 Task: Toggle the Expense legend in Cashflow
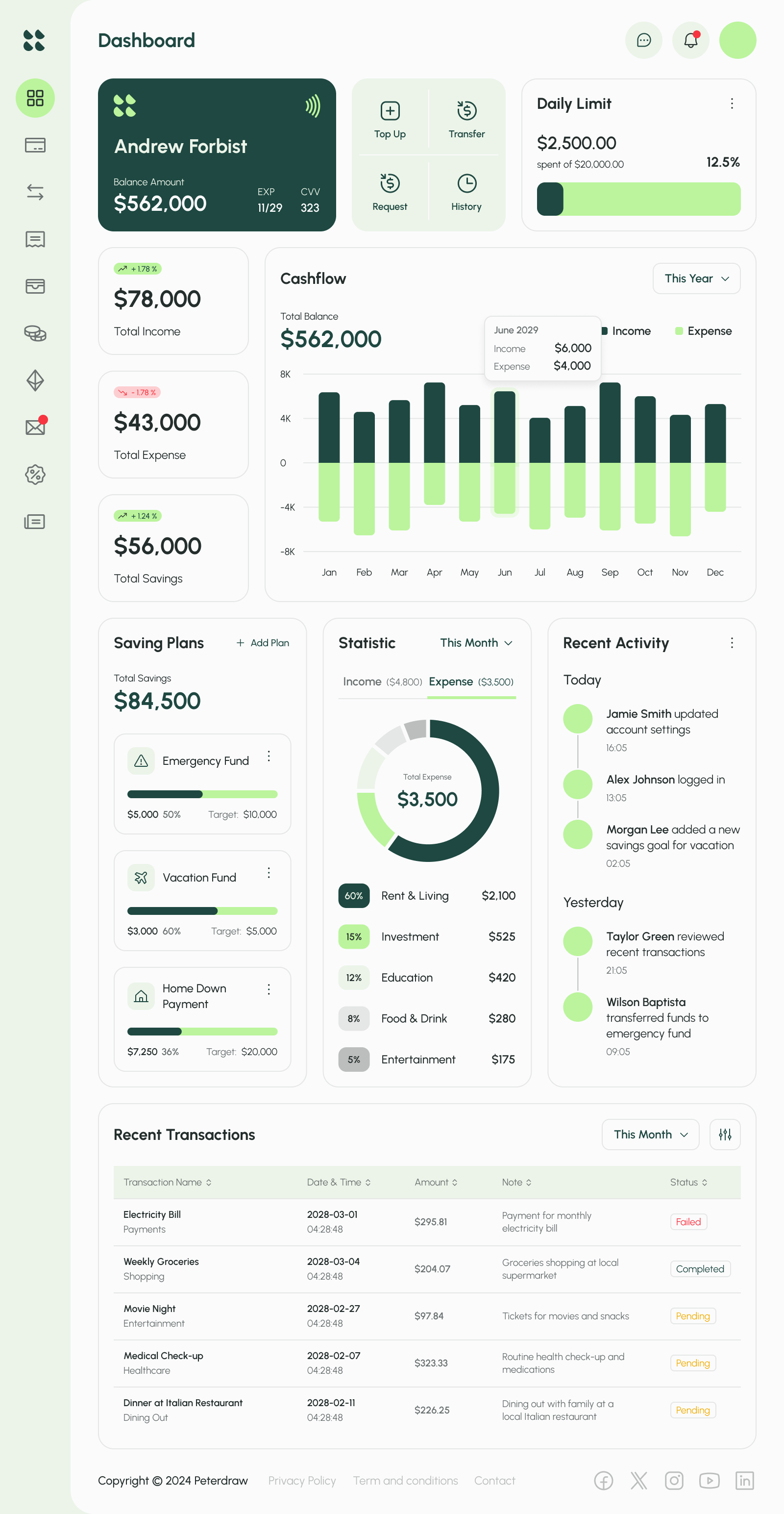point(704,331)
